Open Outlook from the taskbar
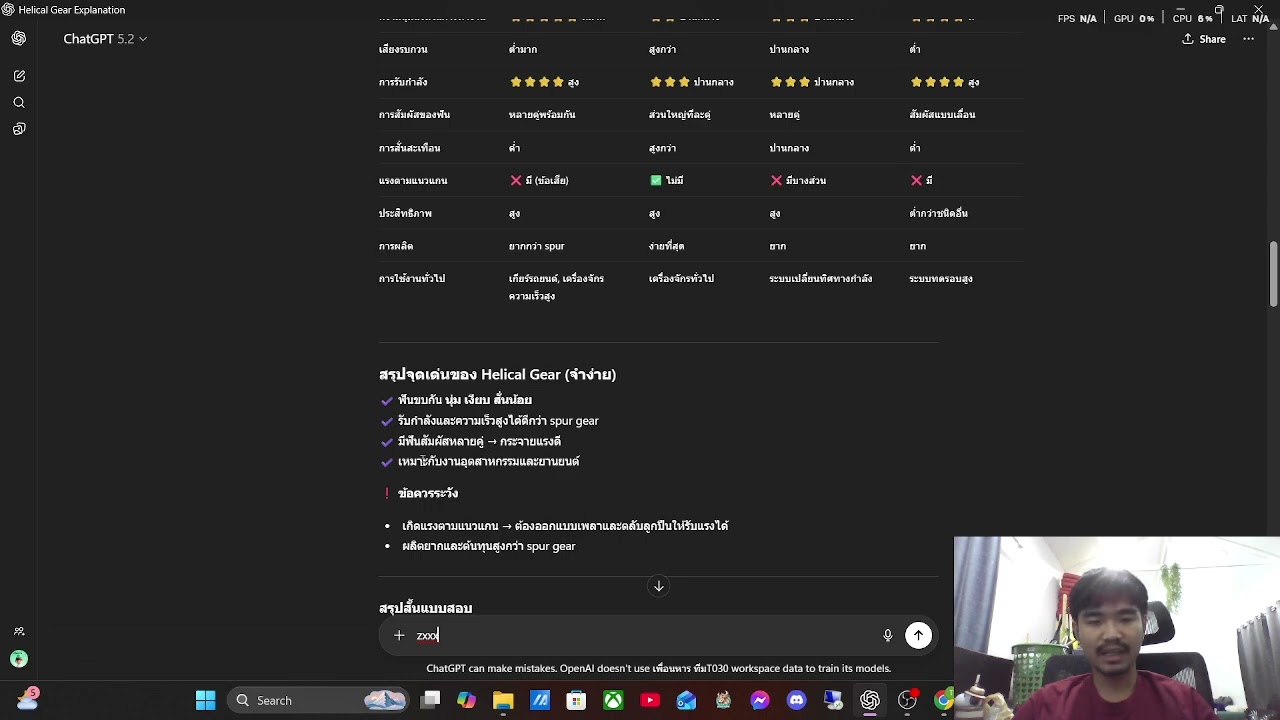 [x=686, y=701]
